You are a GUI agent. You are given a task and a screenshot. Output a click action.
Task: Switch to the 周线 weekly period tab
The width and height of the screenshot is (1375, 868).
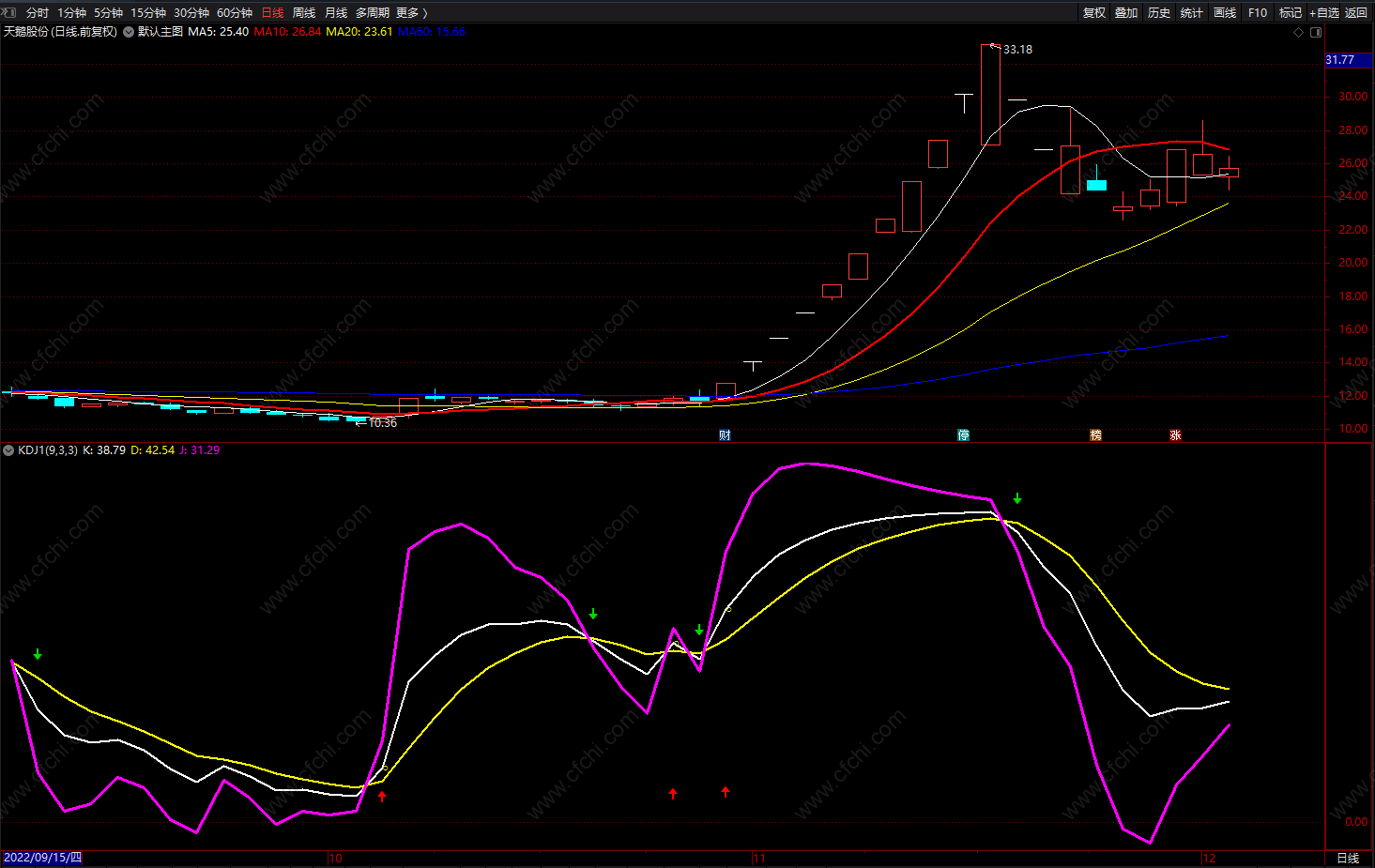click(x=304, y=12)
